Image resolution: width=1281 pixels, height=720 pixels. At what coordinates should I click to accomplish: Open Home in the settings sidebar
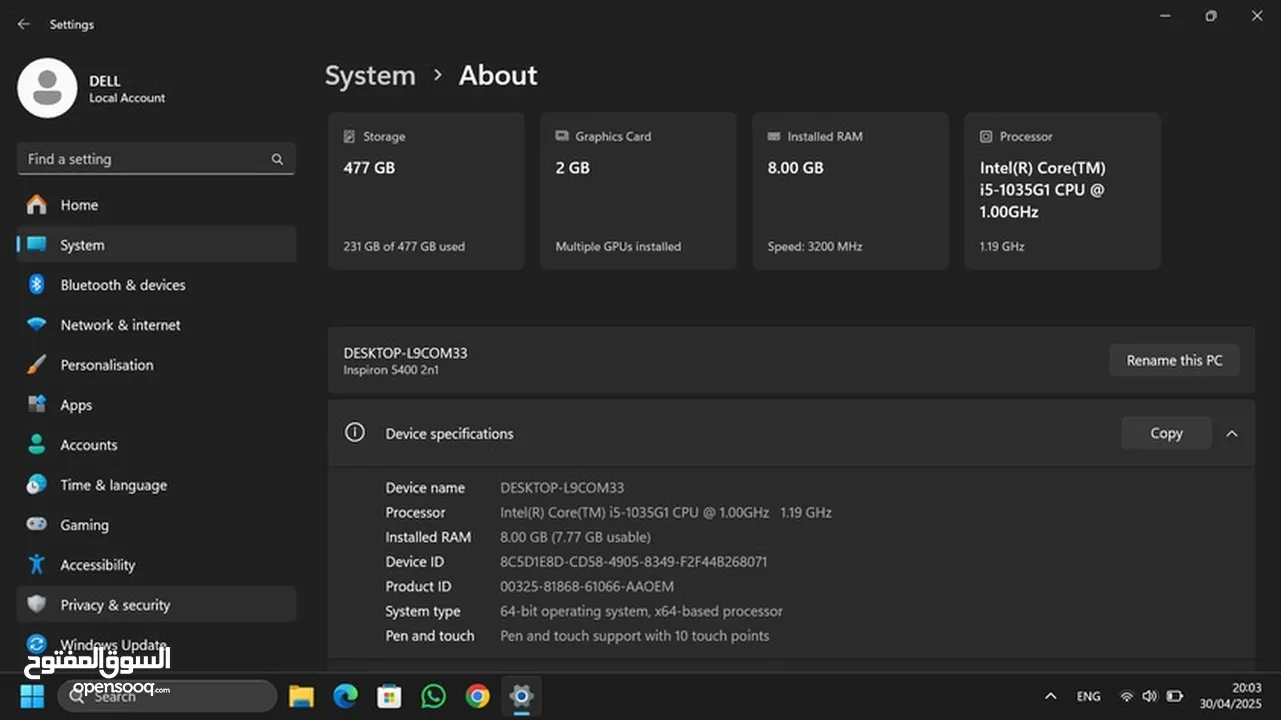(x=156, y=205)
